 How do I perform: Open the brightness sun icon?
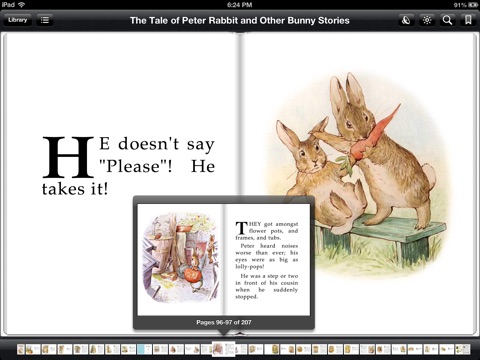point(427,20)
